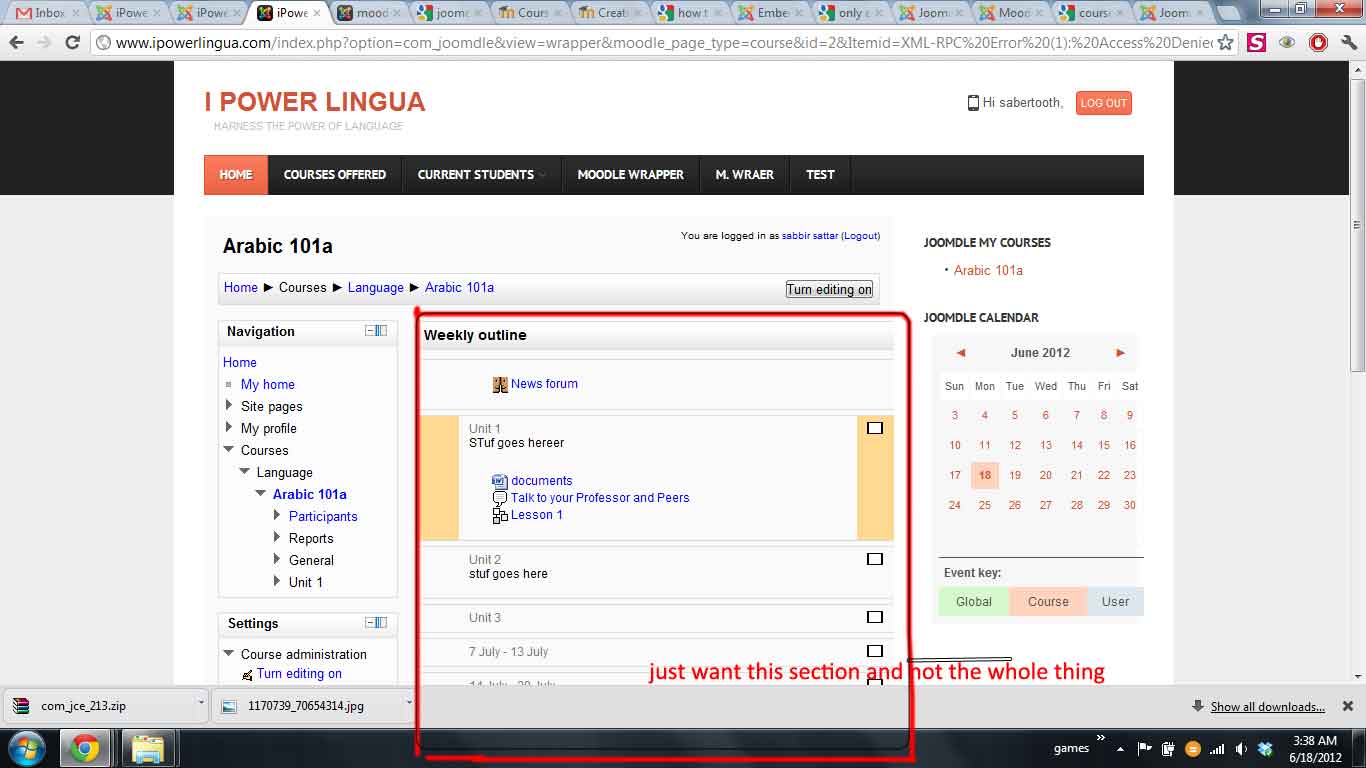1366x768 pixels.
Task: Open the documents file icon in Unit 1
Action: [500, 481]
